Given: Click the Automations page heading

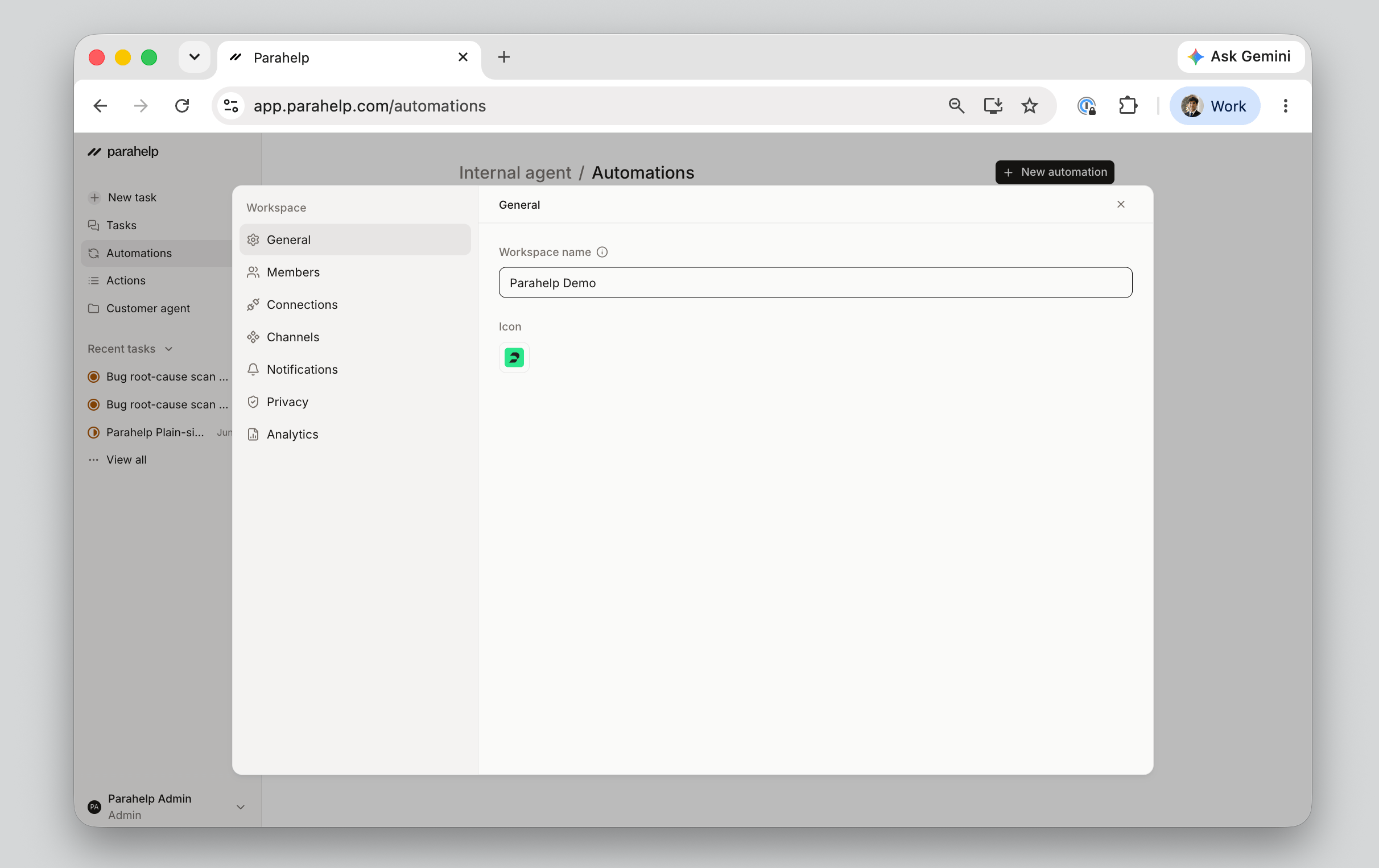Looking at the screenshot, I should pyautogui.click(x=642, y=172).
